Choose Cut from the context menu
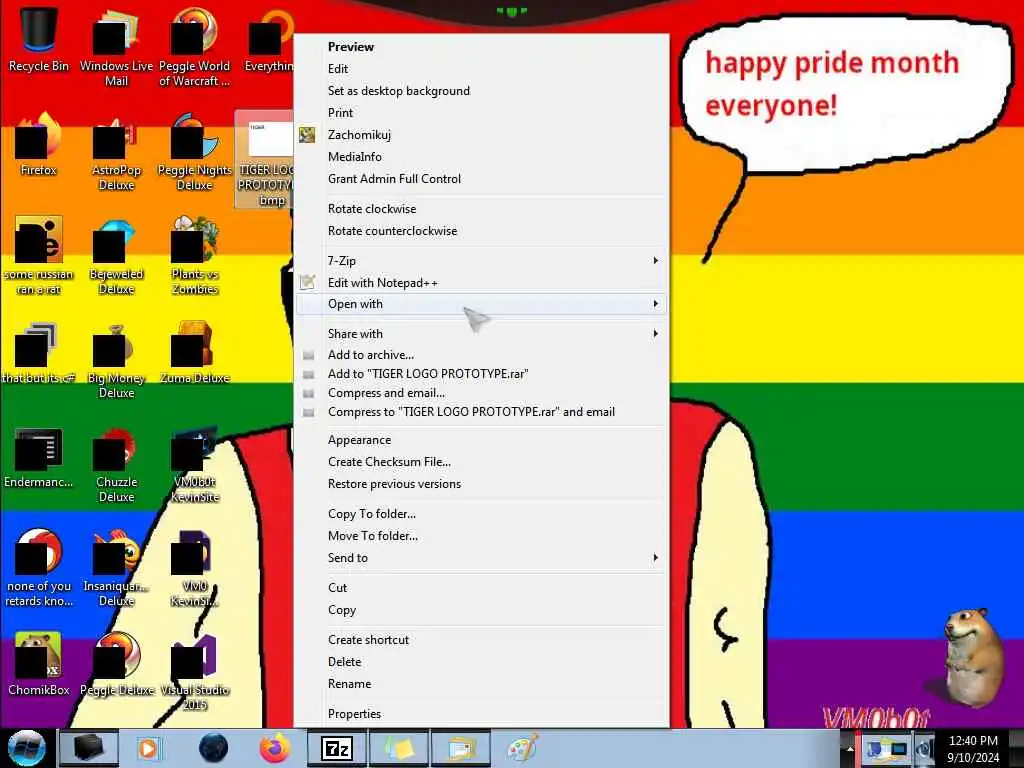1024x768 pixels. pyautogui.click(x=481, y=588)
